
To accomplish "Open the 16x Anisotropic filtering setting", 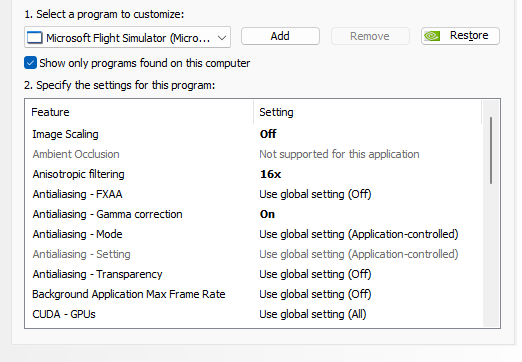I will tap(271, 174).
